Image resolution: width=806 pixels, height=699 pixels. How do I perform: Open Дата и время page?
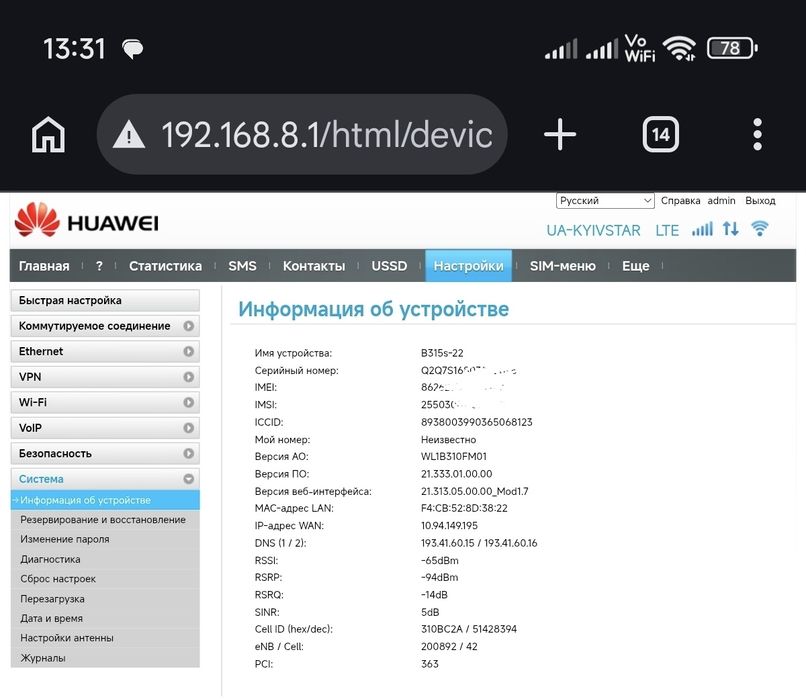pyautogui.click(x=105, y=618)
